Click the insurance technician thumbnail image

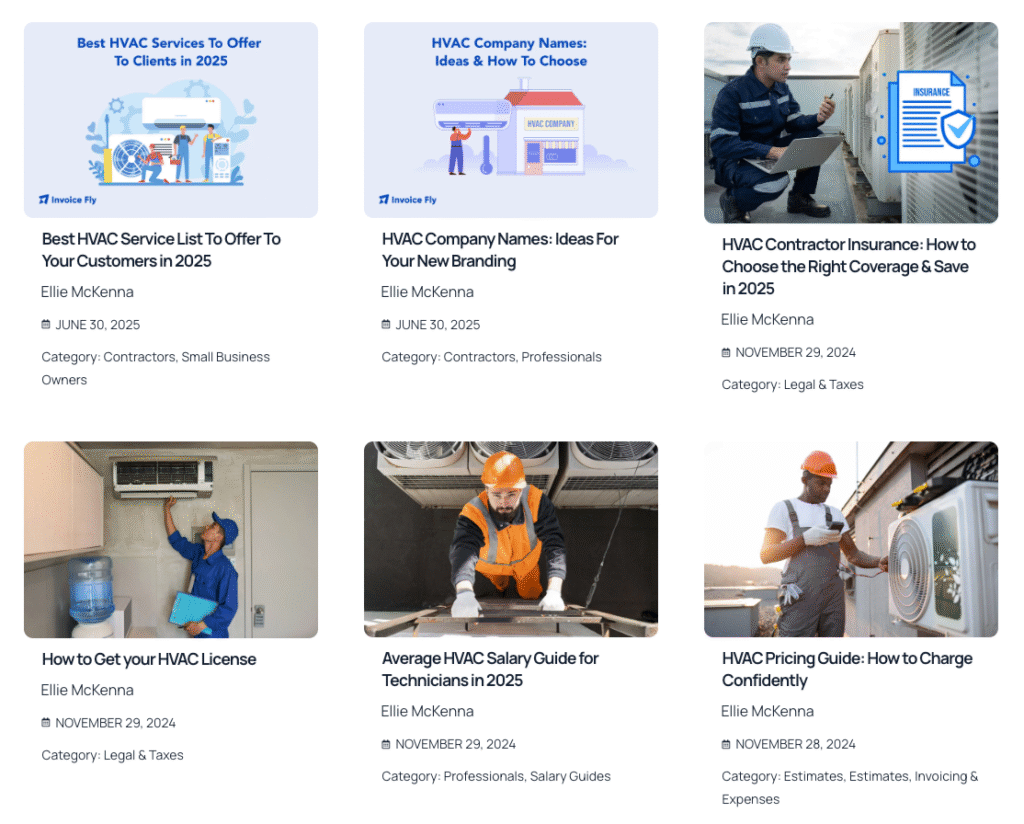click(851, 123)
